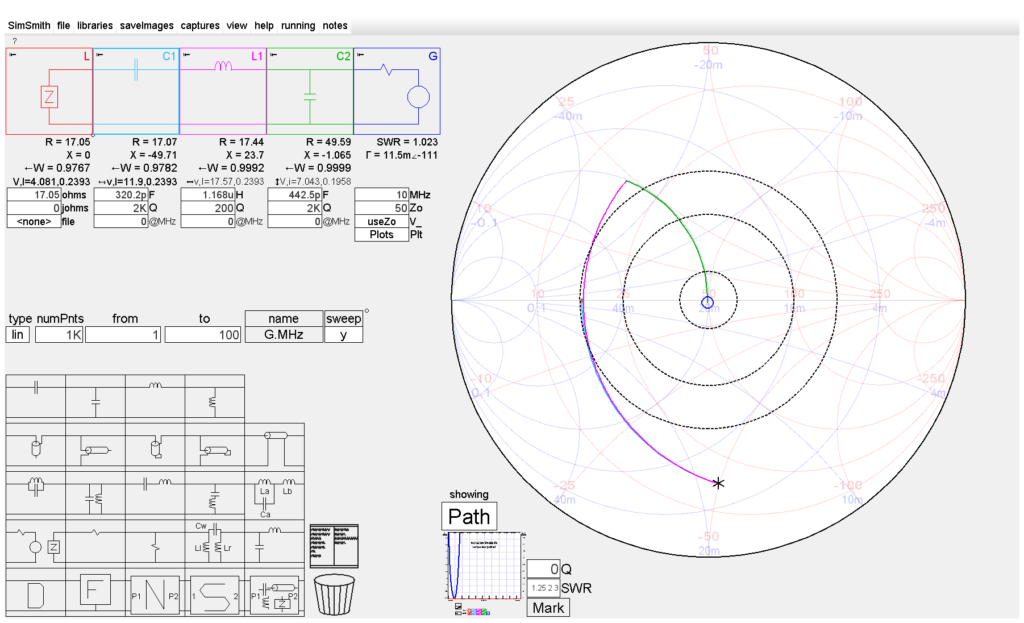Choose the shunt series-LC palette element

tap(214, 495)
